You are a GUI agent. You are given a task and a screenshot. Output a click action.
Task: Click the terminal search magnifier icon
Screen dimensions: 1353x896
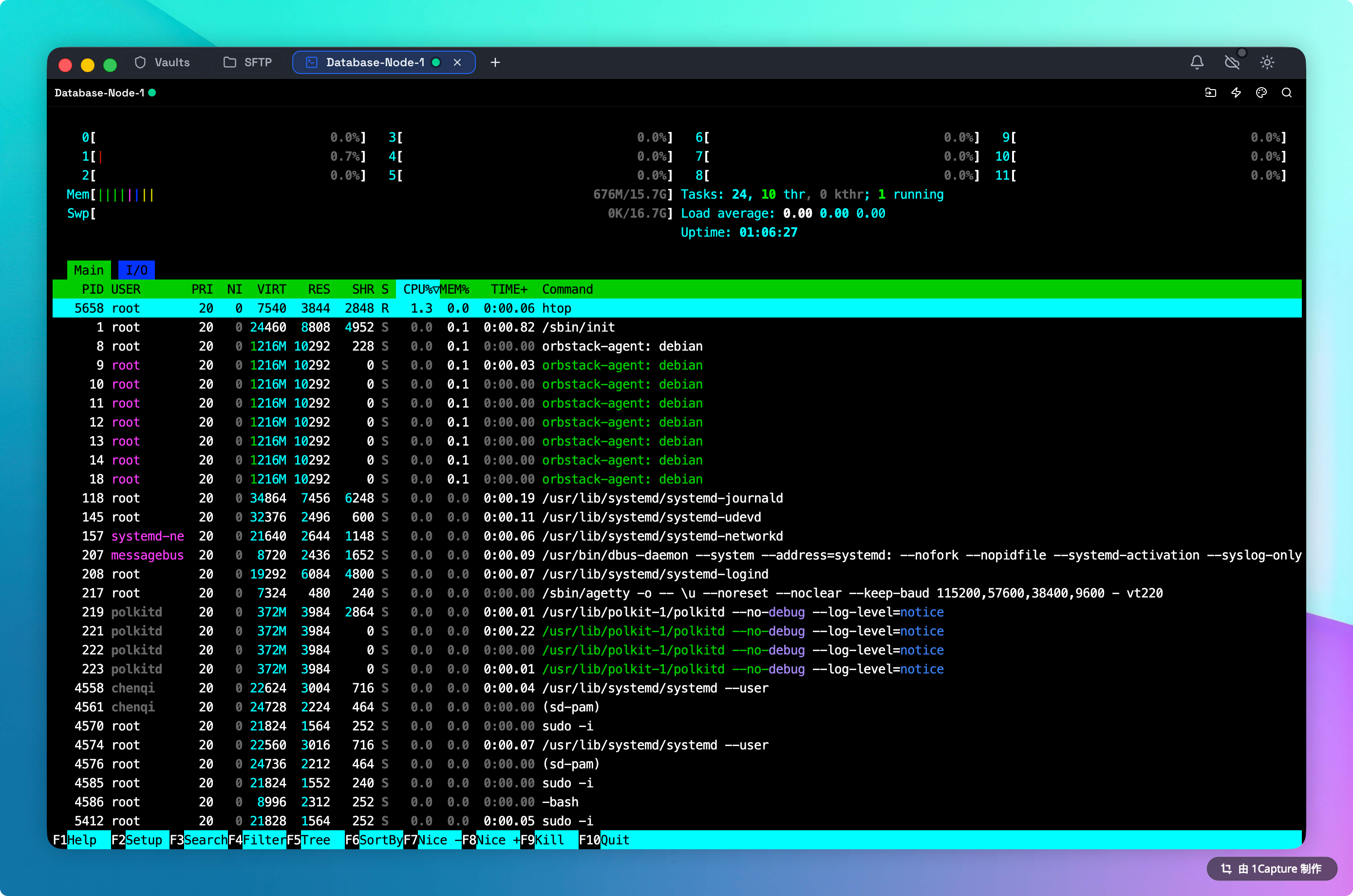pos(1286,93)
